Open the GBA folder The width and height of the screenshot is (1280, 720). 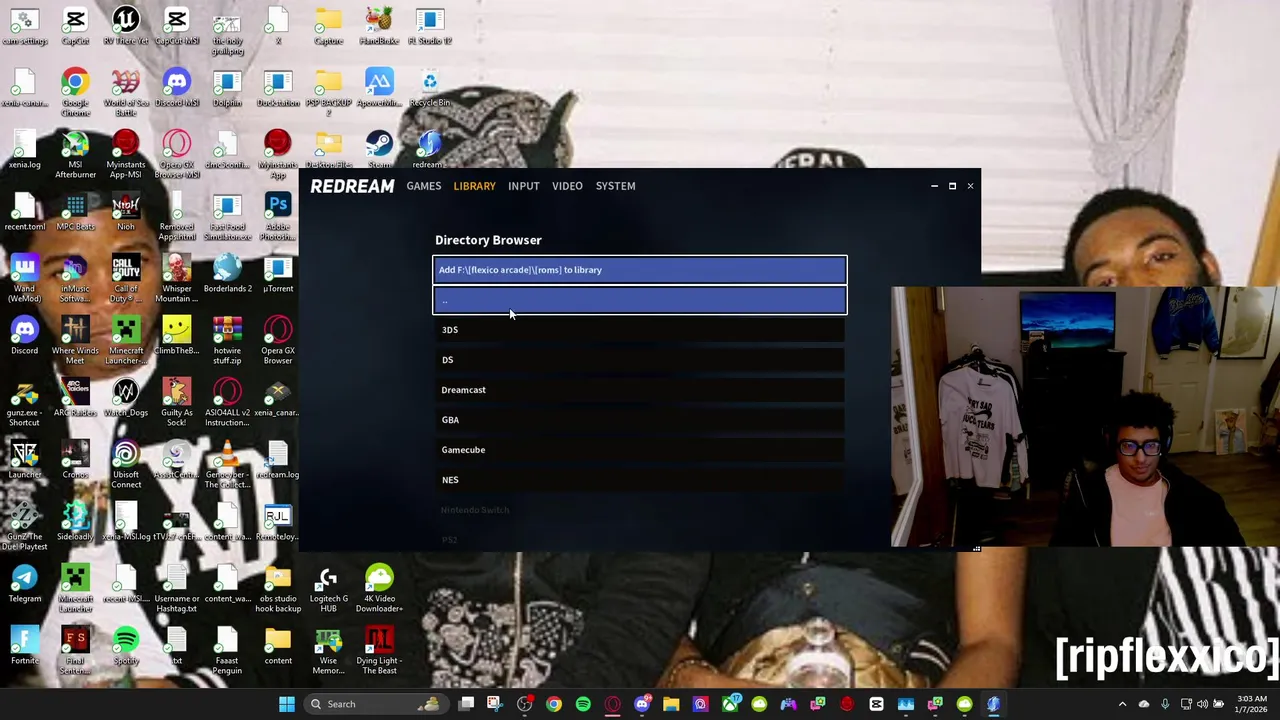click(640, 420)
